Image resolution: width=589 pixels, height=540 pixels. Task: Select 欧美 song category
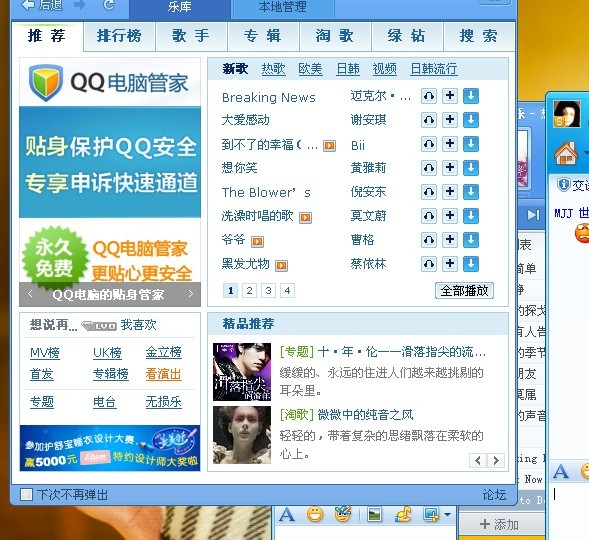[310, 69]
